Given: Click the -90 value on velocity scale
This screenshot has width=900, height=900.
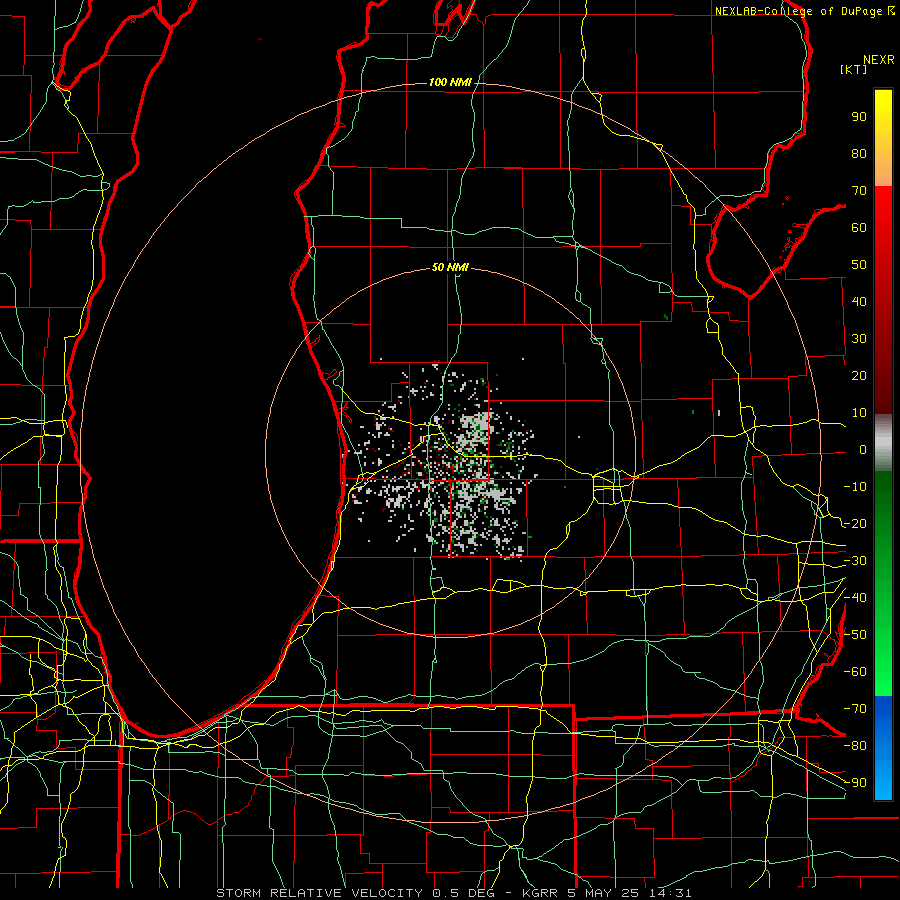Looking at the screenshot, I should (855, 783).
